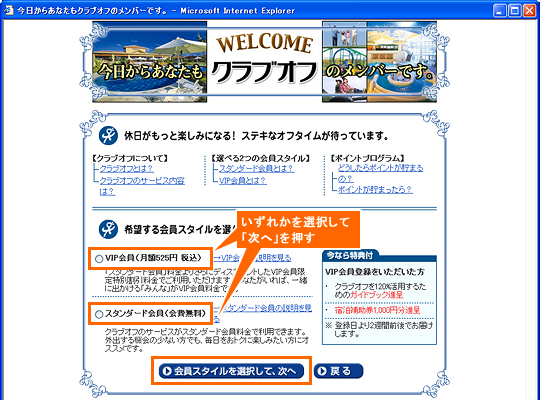Click the arrow icon on the 戻る button
The width and height of the screenshot is (540, 400).
pyautogui.click(x=322, y=371)
